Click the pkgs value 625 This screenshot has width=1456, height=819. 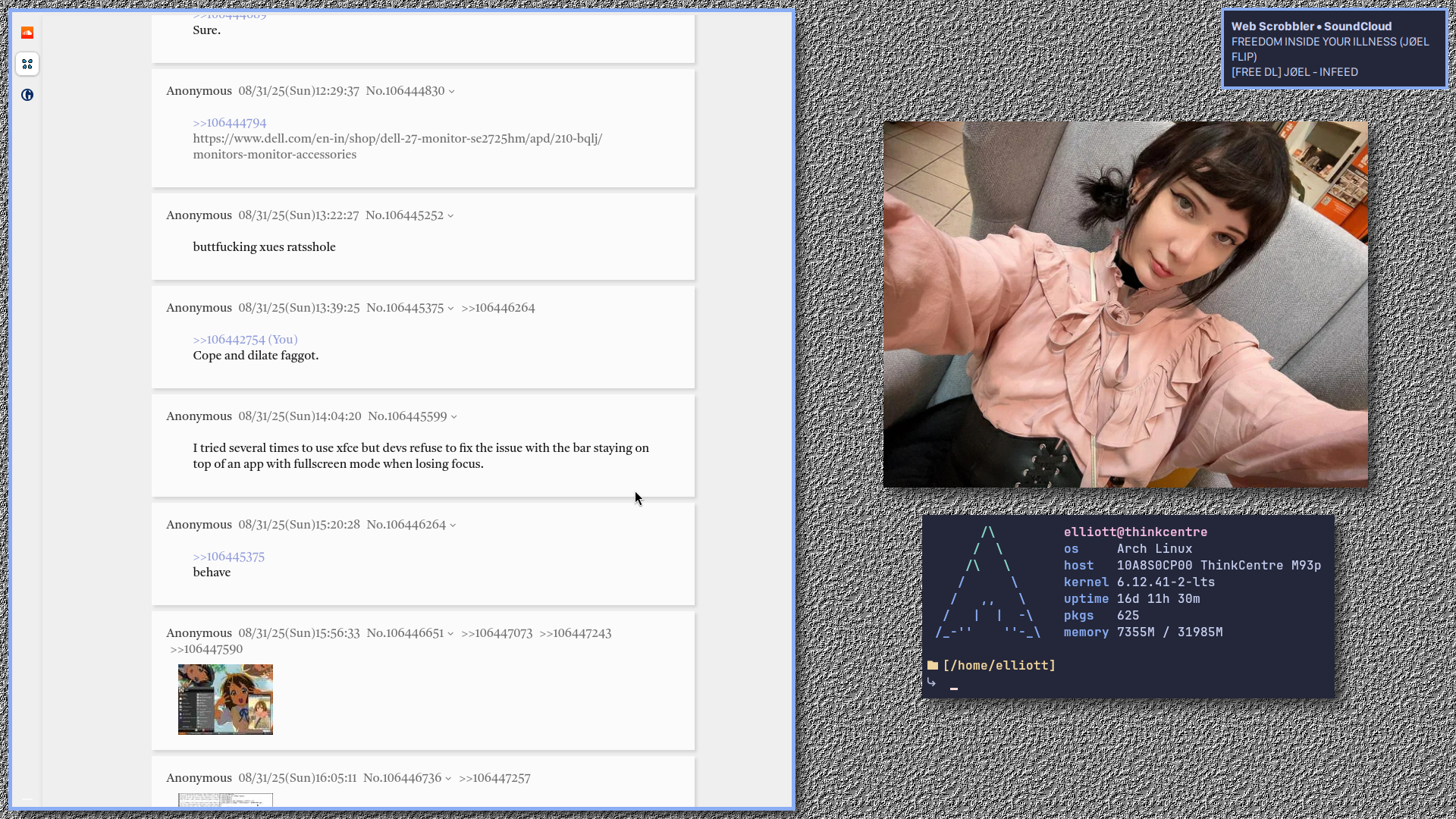click(x=1128, y=616)
